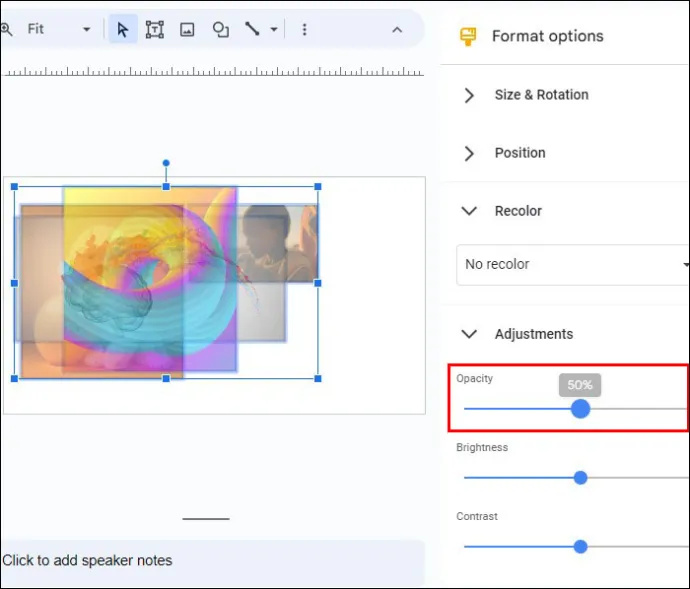Collapse the toolbar with the up caret
The image size is (690, 589).
(x=397, y=29)
